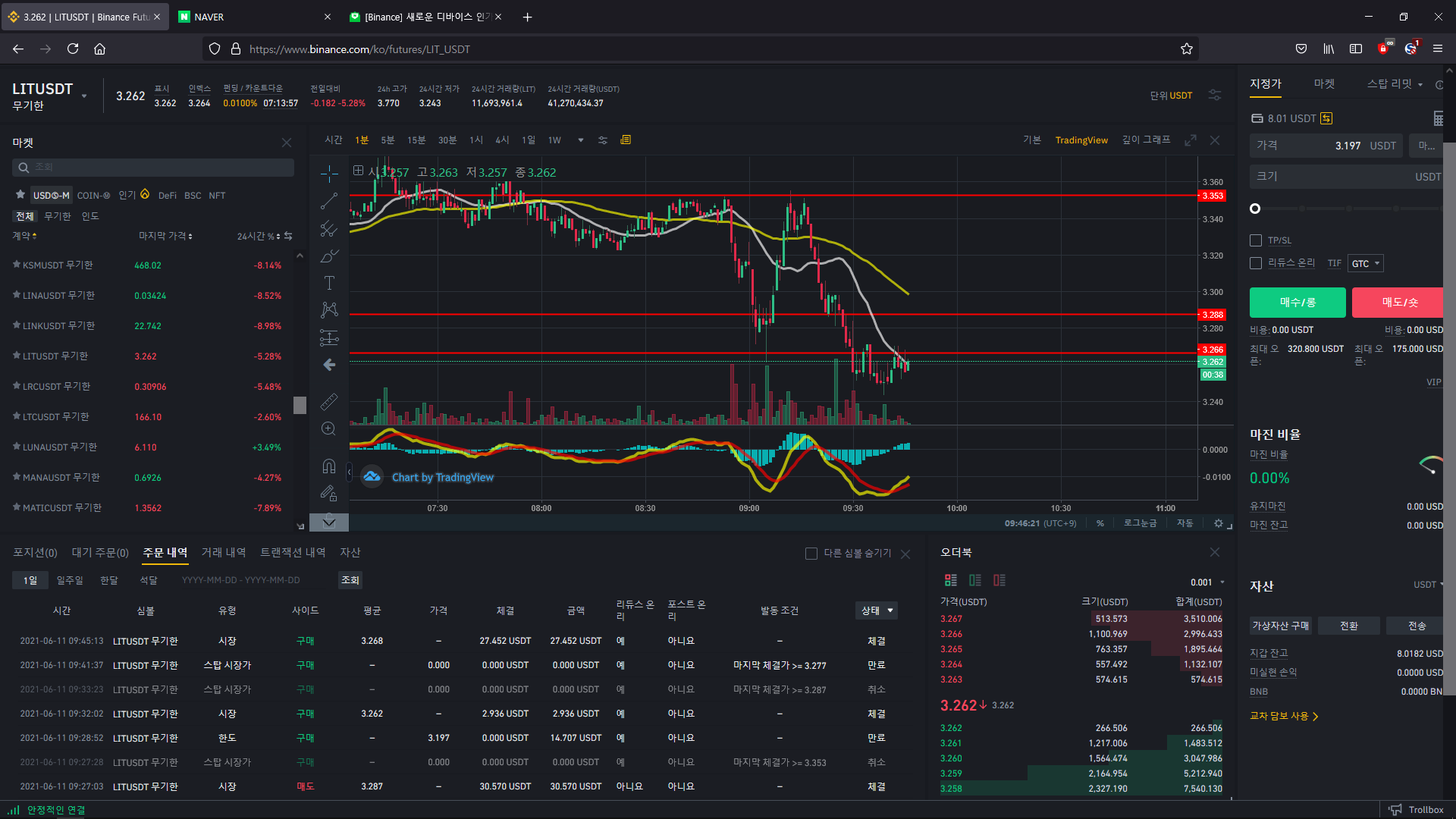
Task: Open the GTC time-in-force dropdown
Action: click(x=1365, y=263)
